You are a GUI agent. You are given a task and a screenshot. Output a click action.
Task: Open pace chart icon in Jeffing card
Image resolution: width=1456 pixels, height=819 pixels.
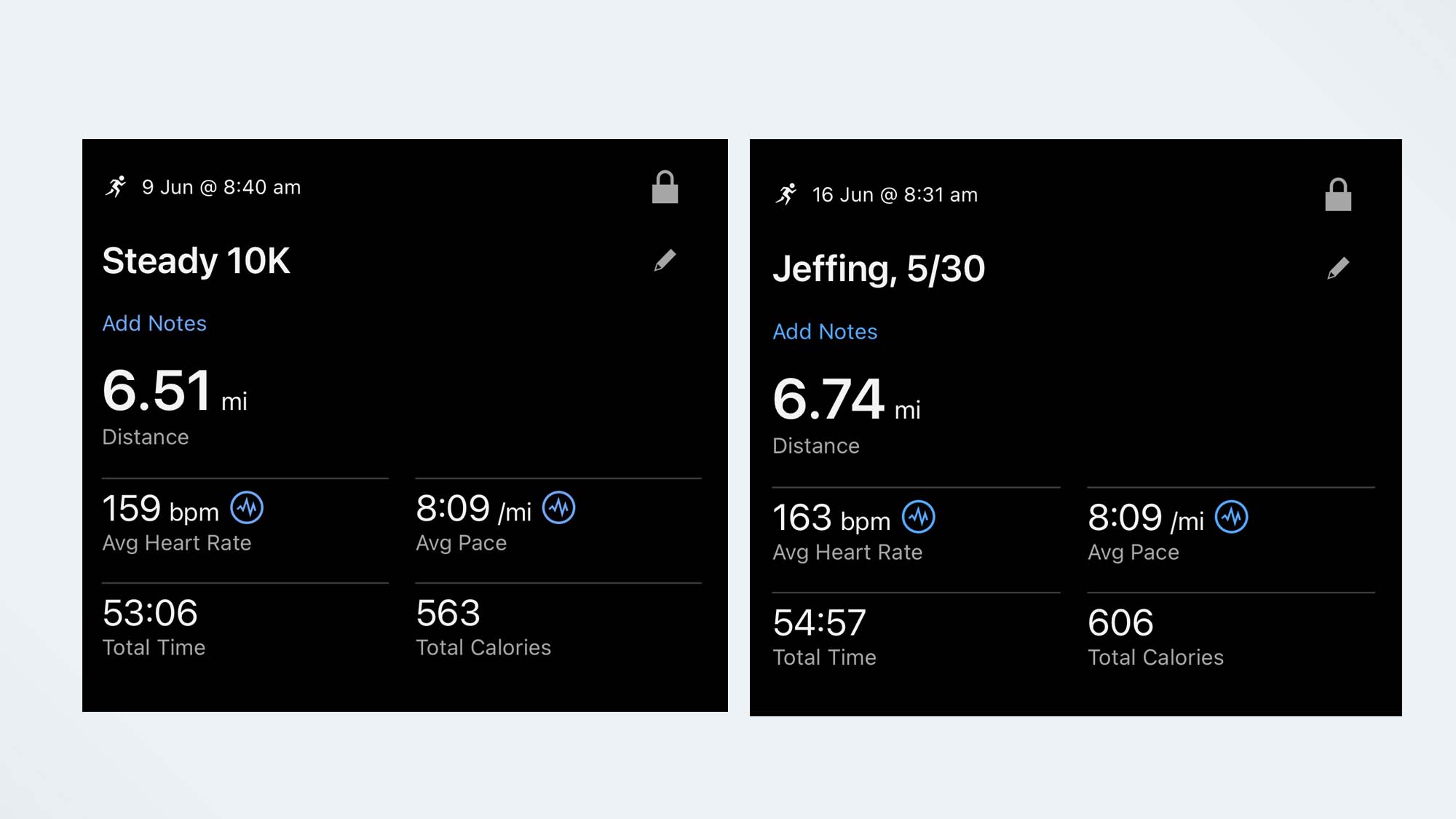coord(1232,518)
